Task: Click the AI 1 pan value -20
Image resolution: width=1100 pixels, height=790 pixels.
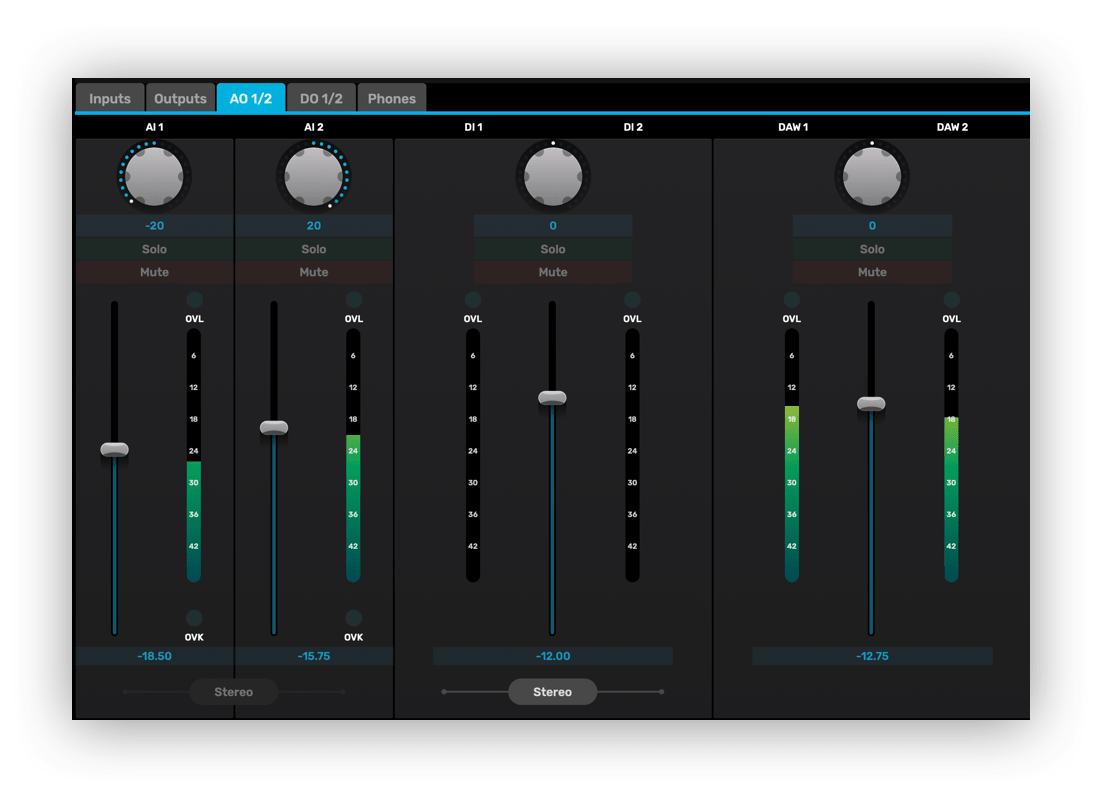Action: pyautogui.click(x=154, y=226)
